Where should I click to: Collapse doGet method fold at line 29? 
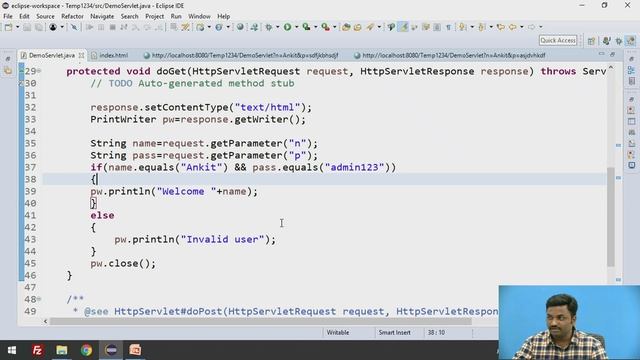(39, 71)
